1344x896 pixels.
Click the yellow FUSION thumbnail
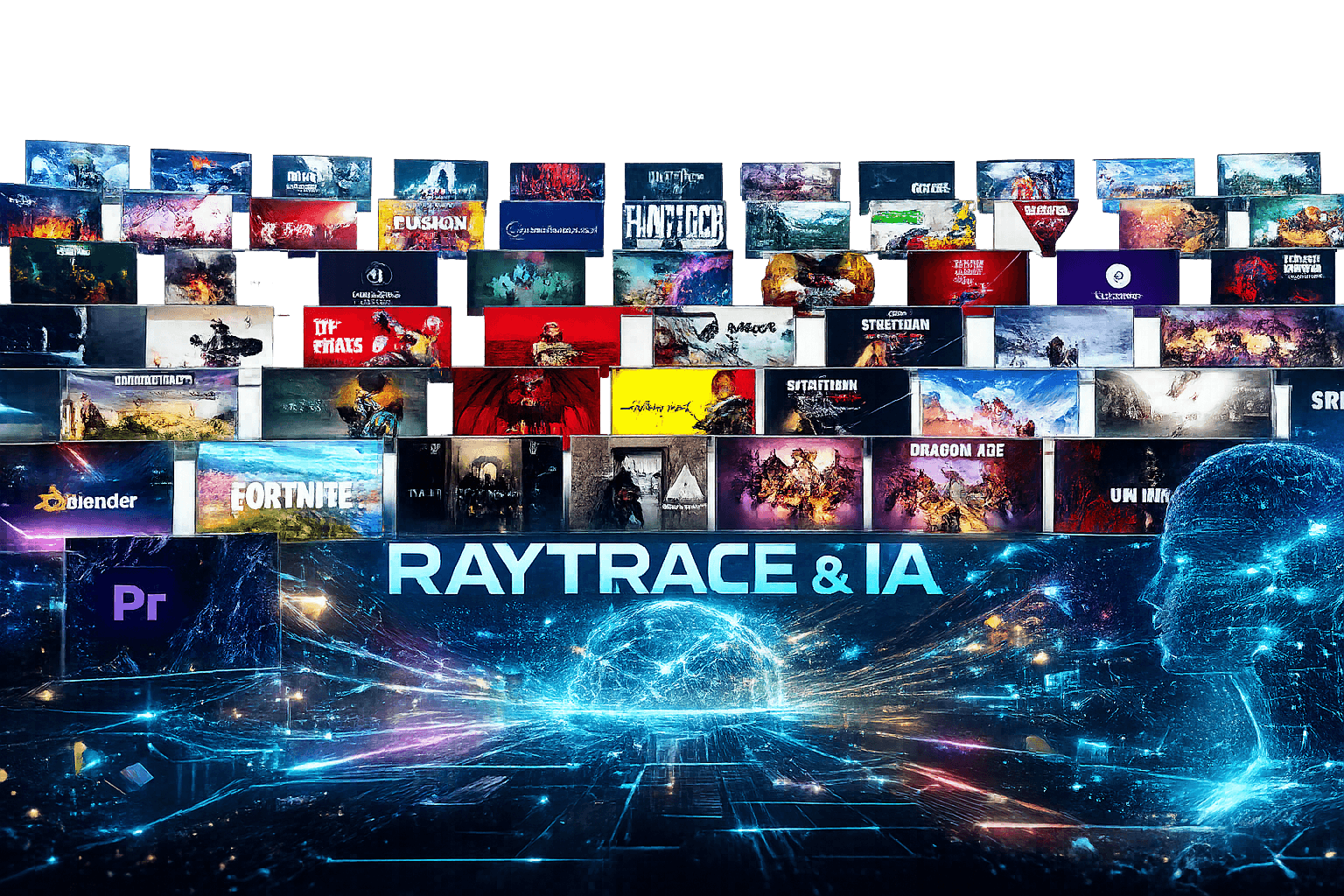[430, 225]
